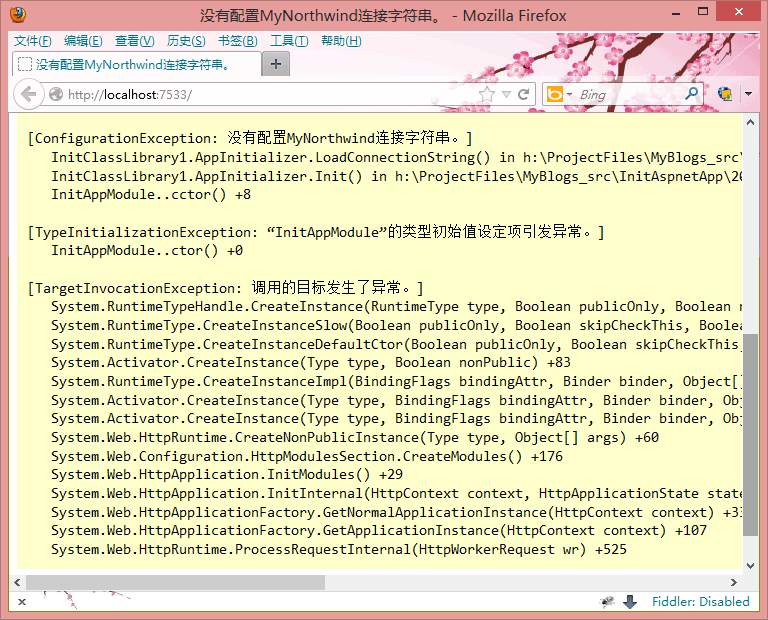Open the Bing search engine selector
The image size is (768, 620).
[559, 94]
